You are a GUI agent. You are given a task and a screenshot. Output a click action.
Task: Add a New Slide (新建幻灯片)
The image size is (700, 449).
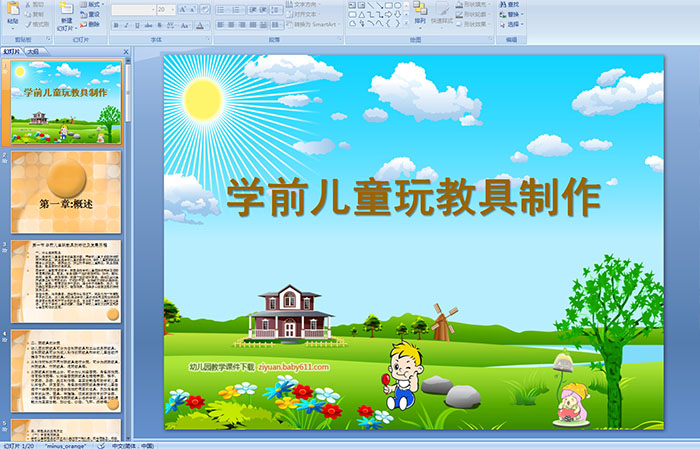pyautogui.click(x=67, y=17)
